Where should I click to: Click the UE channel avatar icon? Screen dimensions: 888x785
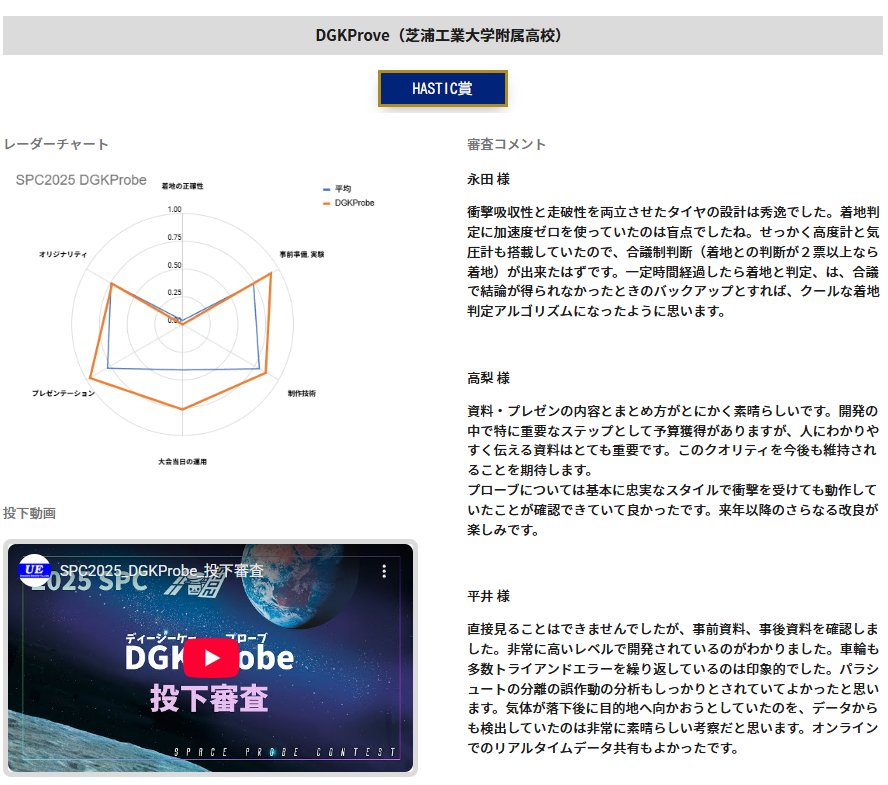(x=35, y=571)
